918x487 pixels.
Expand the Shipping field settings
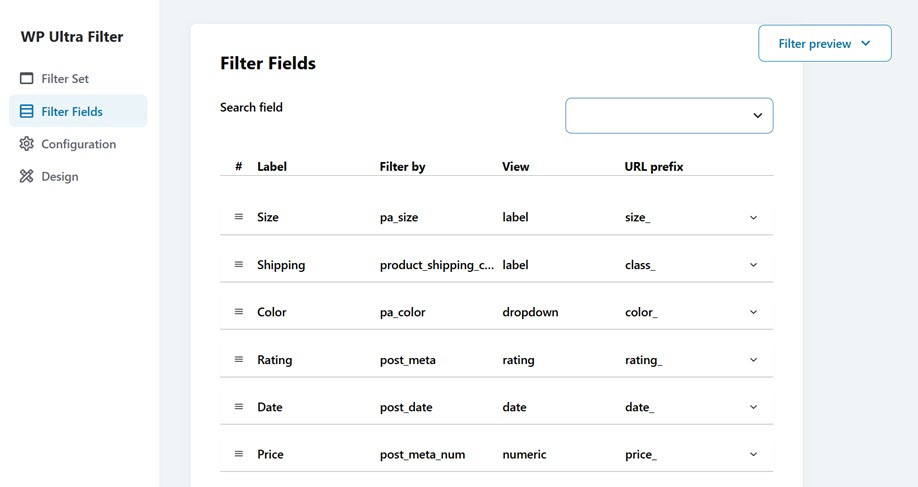click(753, 265)
